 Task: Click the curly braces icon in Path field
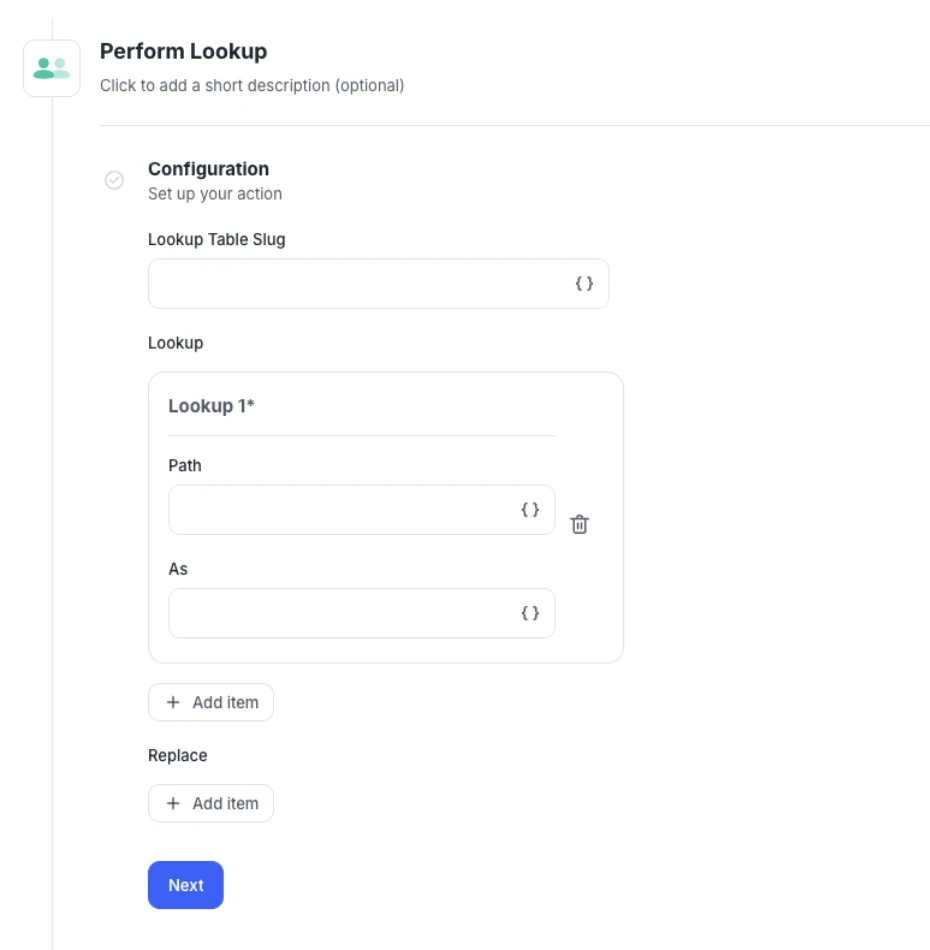click(530, 510)
